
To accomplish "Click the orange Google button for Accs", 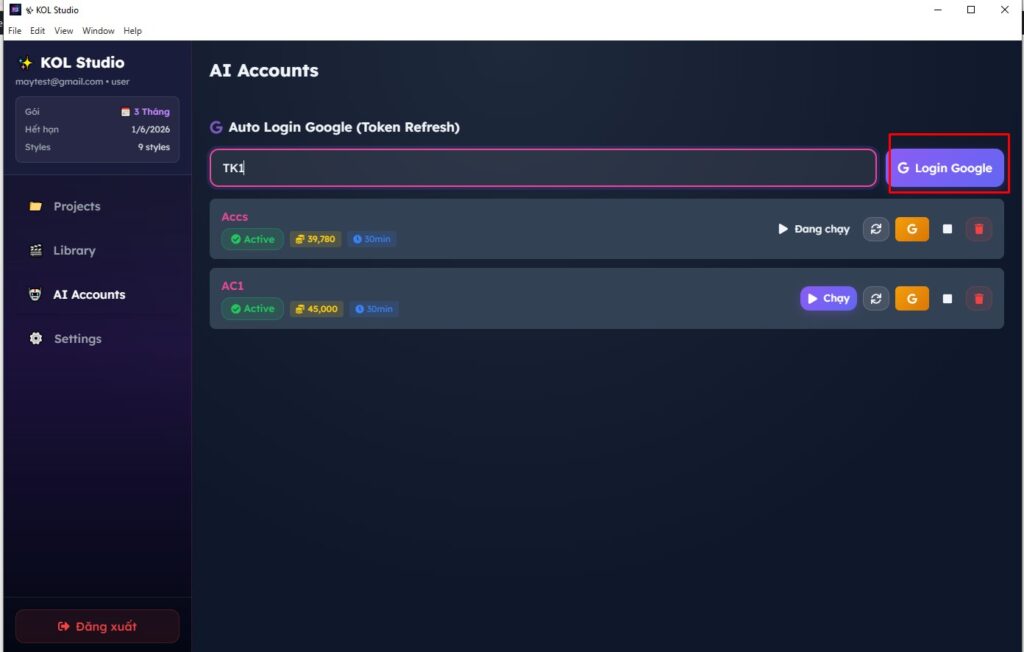I will (x=911, y=229).
